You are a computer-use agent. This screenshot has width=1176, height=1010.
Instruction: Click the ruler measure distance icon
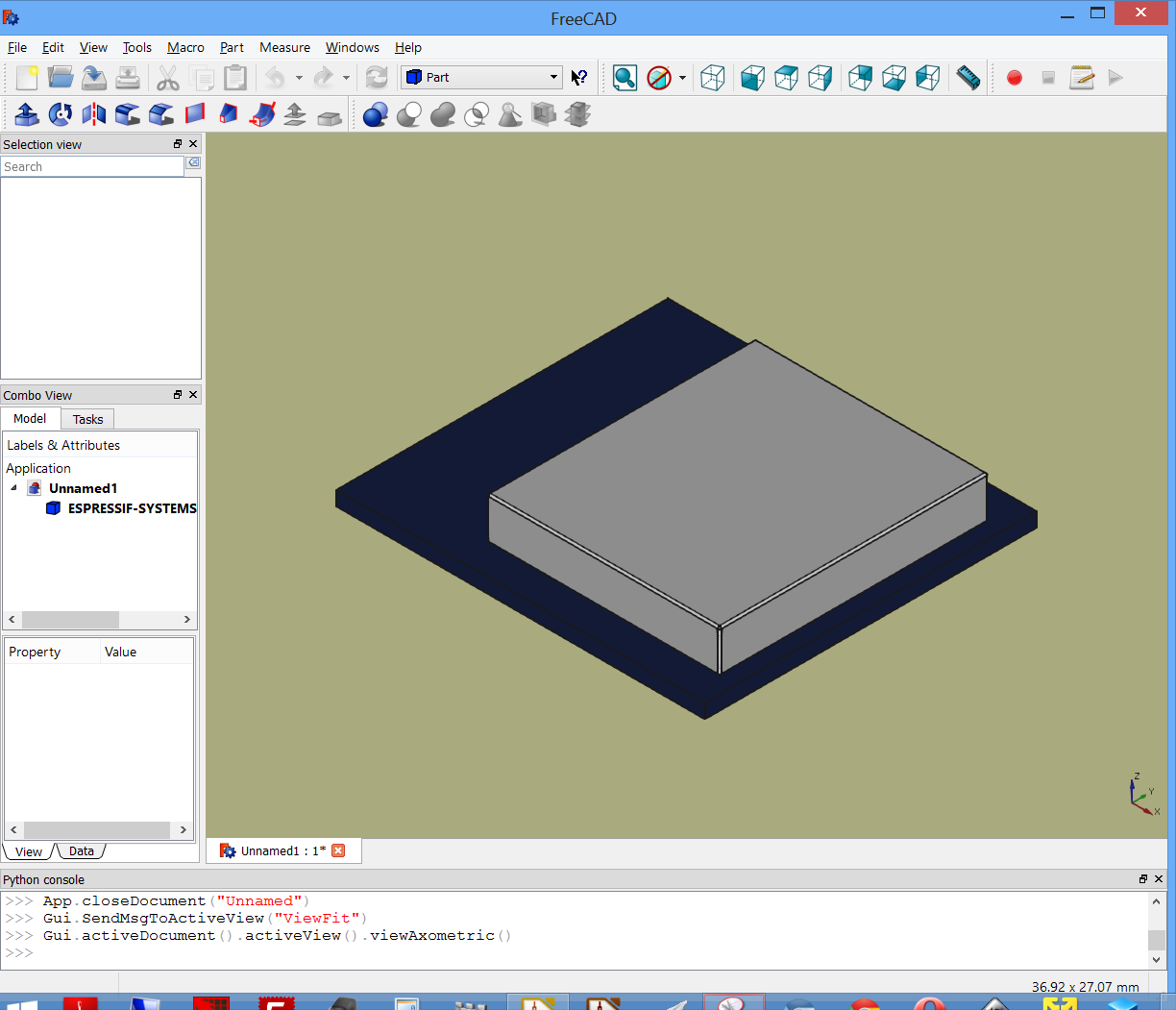tap(968, 78)
